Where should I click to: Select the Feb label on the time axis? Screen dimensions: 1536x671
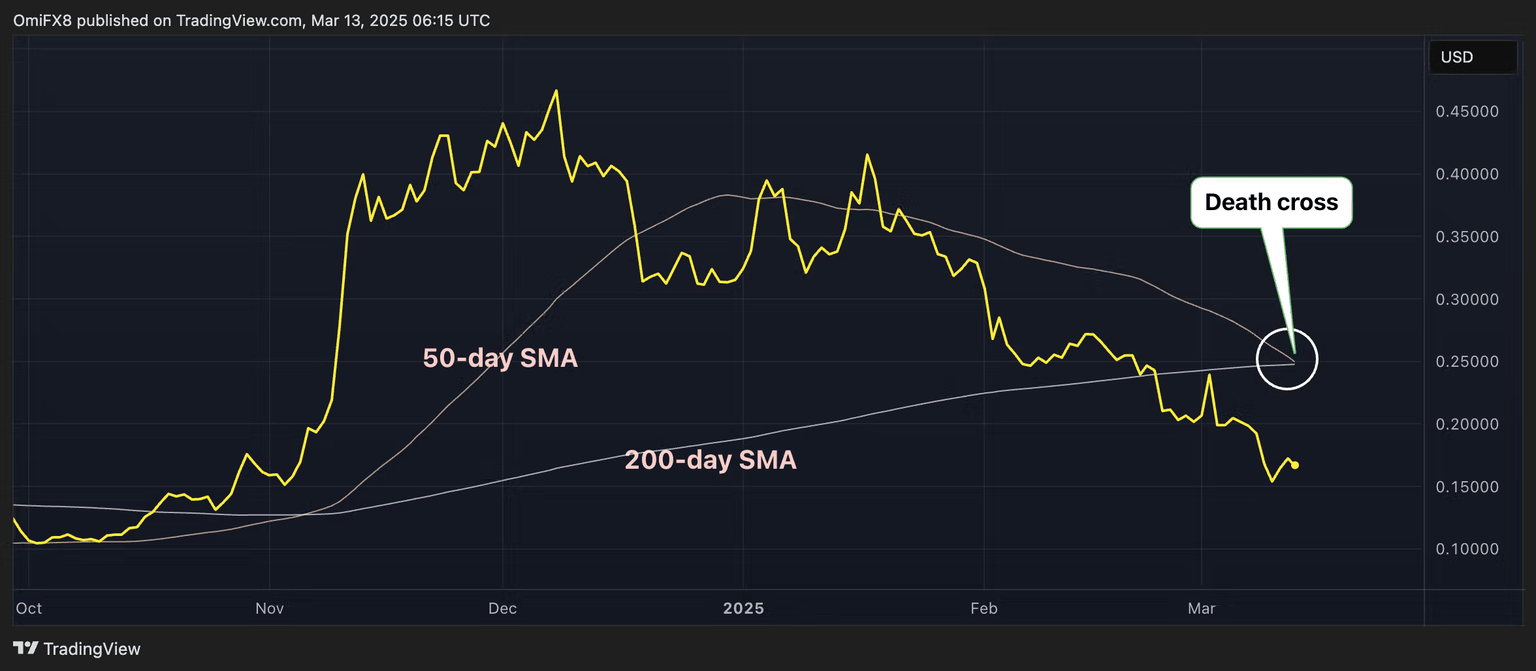983,608
